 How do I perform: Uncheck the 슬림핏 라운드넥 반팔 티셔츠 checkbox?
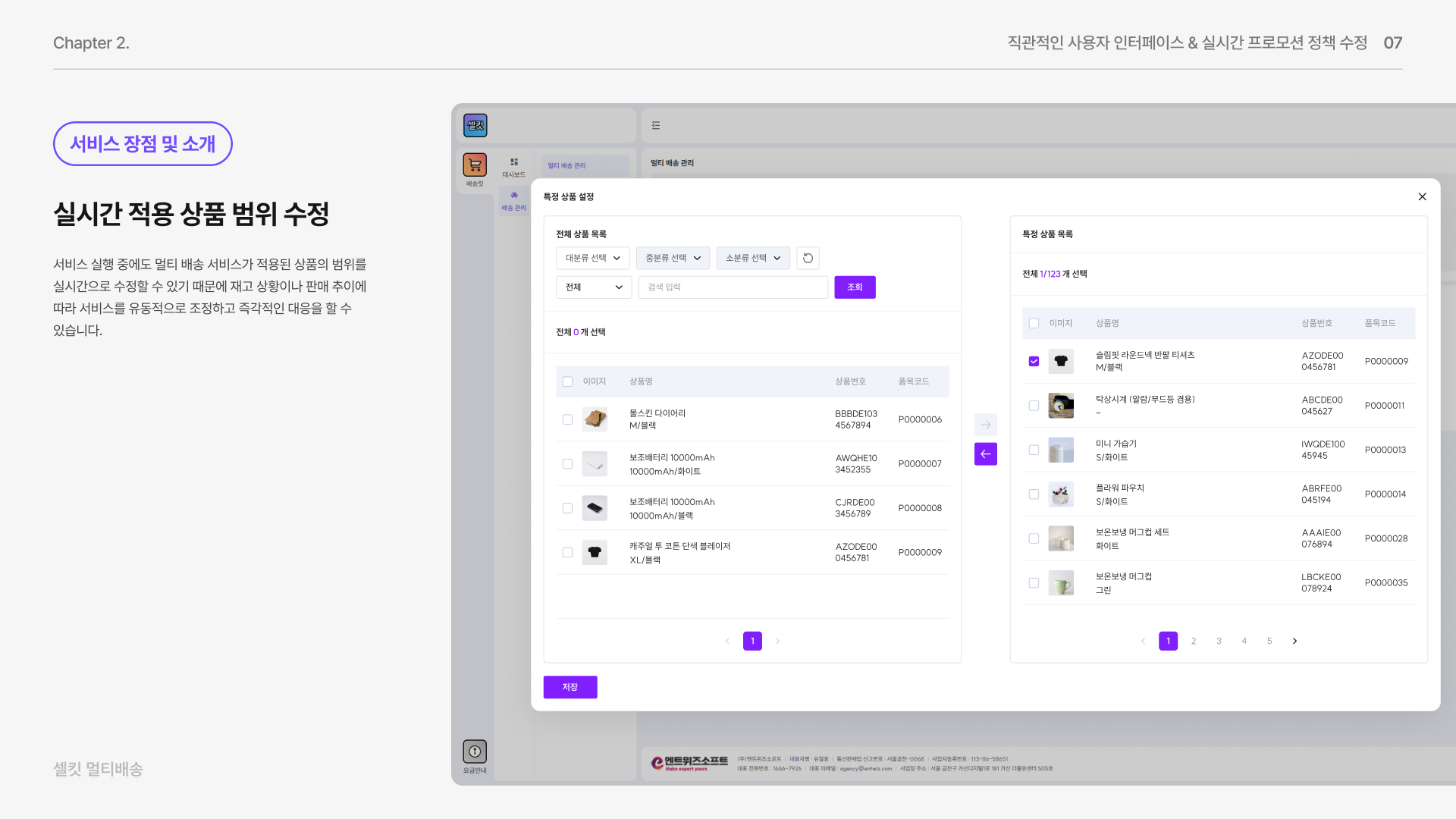[x=1034, y=361]
